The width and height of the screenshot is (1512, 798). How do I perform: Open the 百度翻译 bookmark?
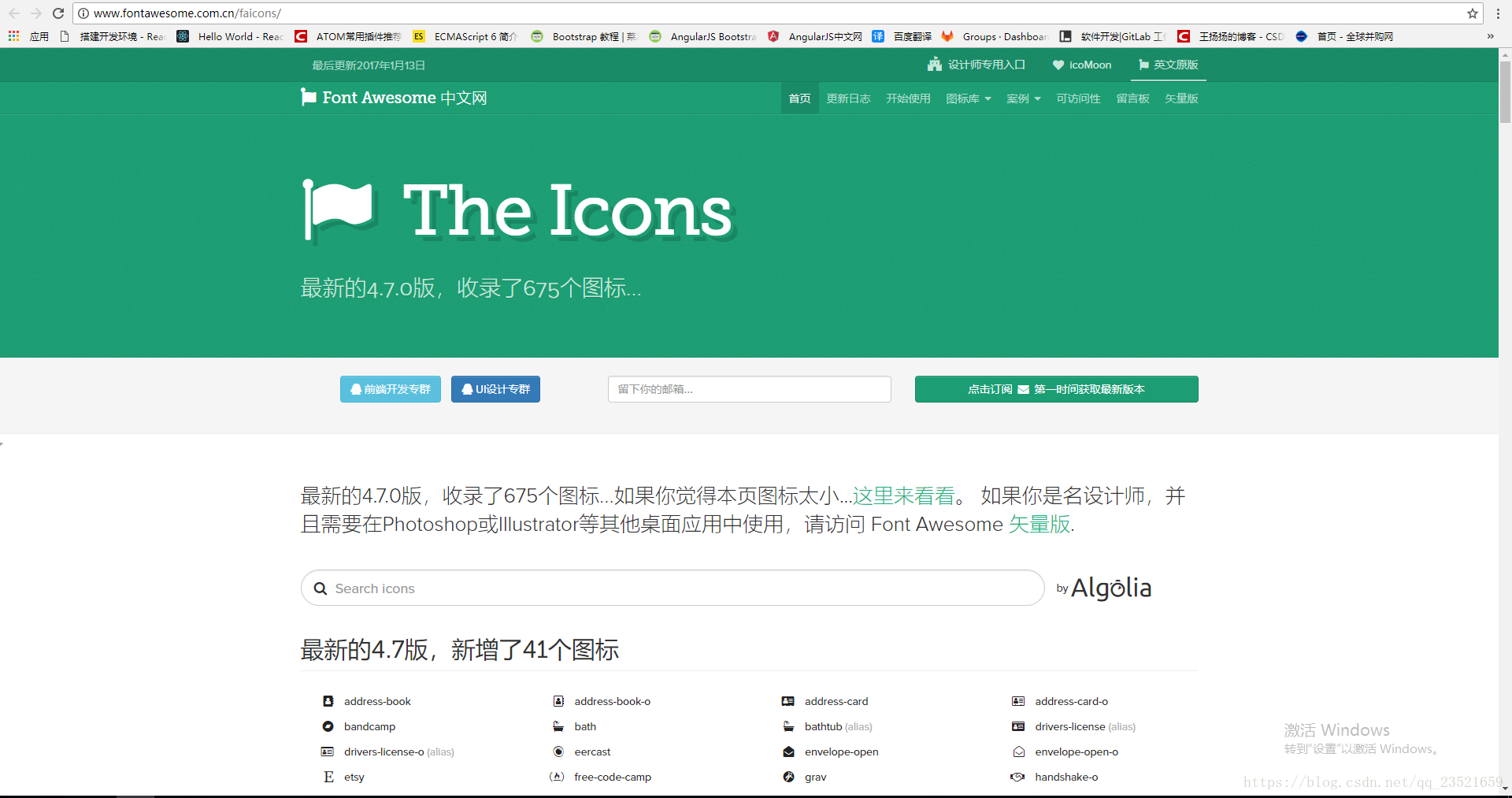[x=902, y=36]
